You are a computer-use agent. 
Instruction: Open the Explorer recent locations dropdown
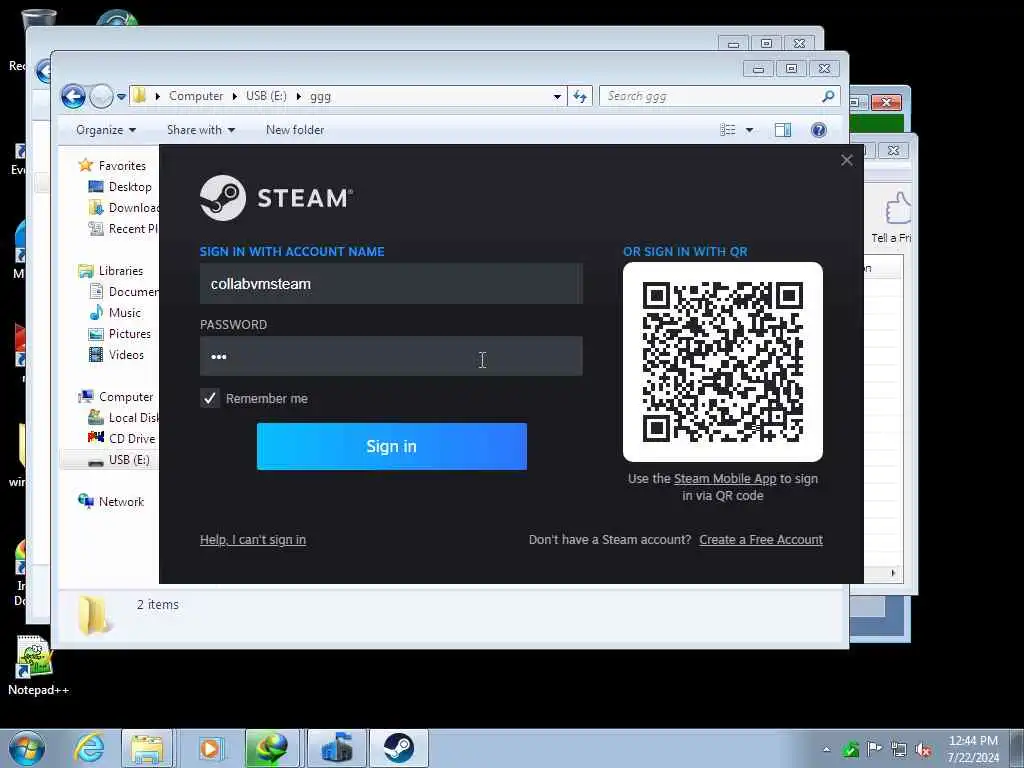tap(121, 97)
